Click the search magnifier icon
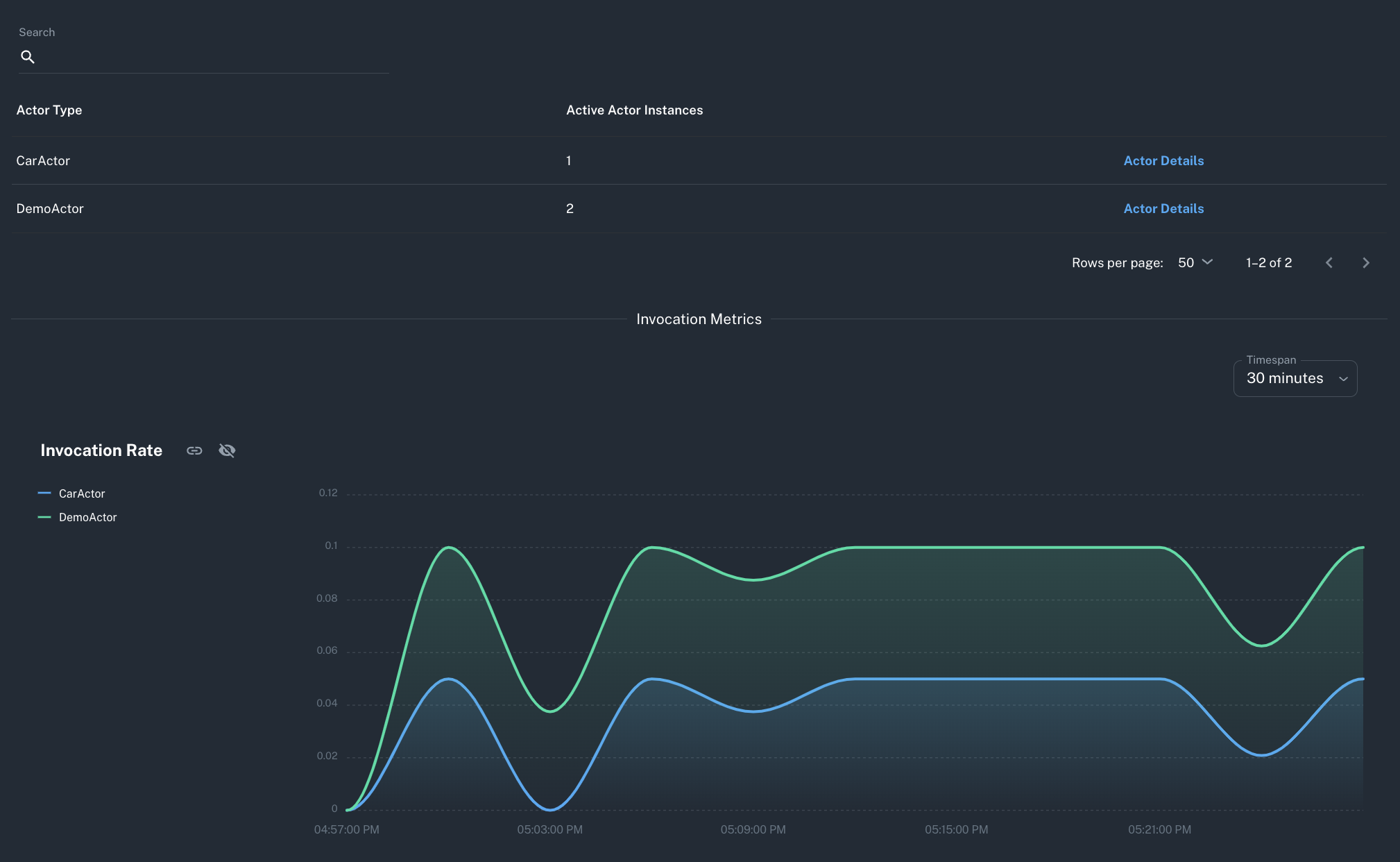Image resolution: width=1400 pixels, height=862 pixels. point(28,57)
